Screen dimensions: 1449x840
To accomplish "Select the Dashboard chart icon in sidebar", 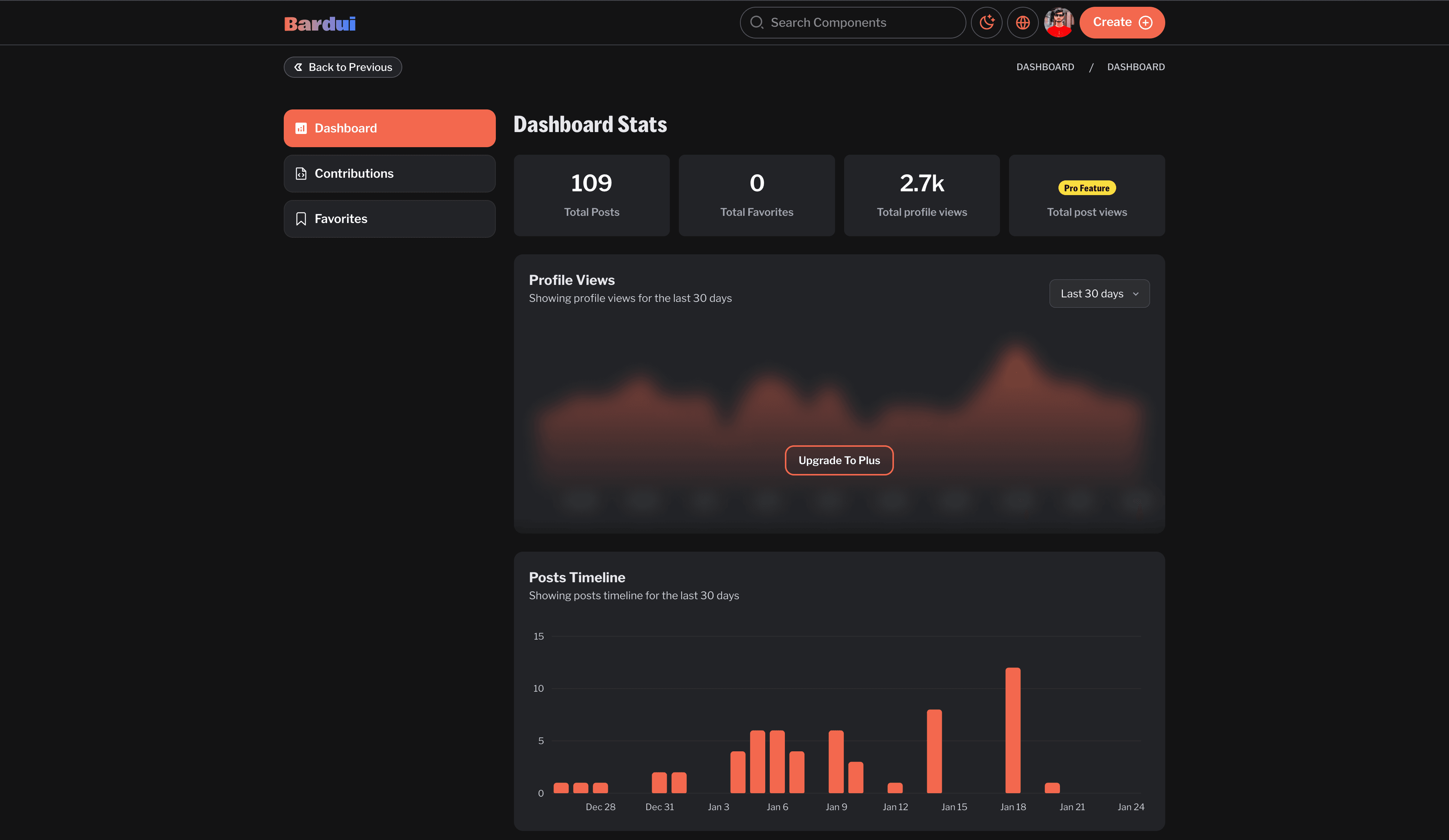I will pos(301,128).
